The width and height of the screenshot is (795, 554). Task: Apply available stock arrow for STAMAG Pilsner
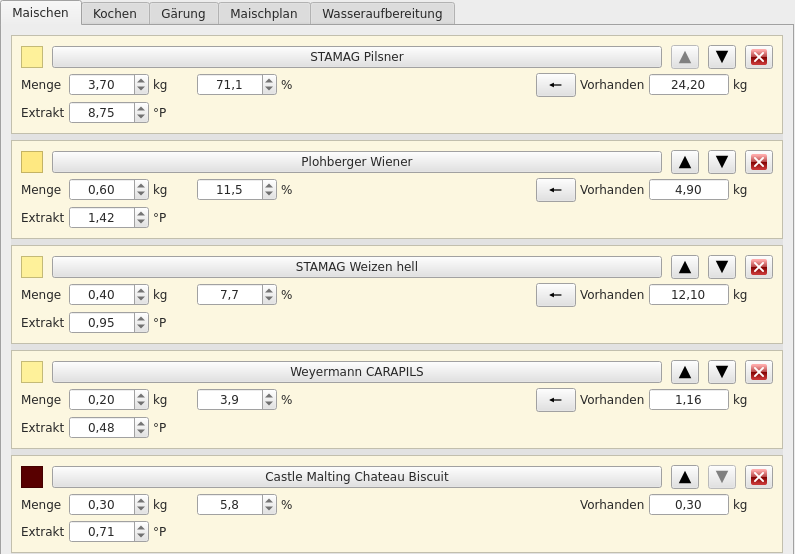pos(555,85)
